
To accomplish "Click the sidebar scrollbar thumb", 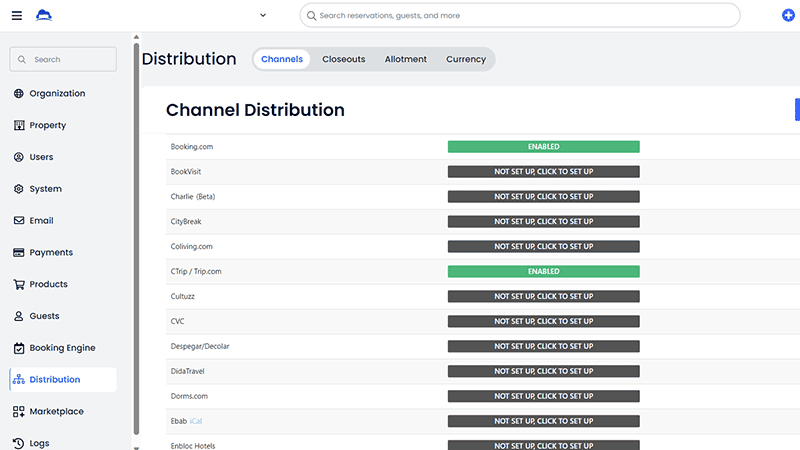I will coord(136,239).
